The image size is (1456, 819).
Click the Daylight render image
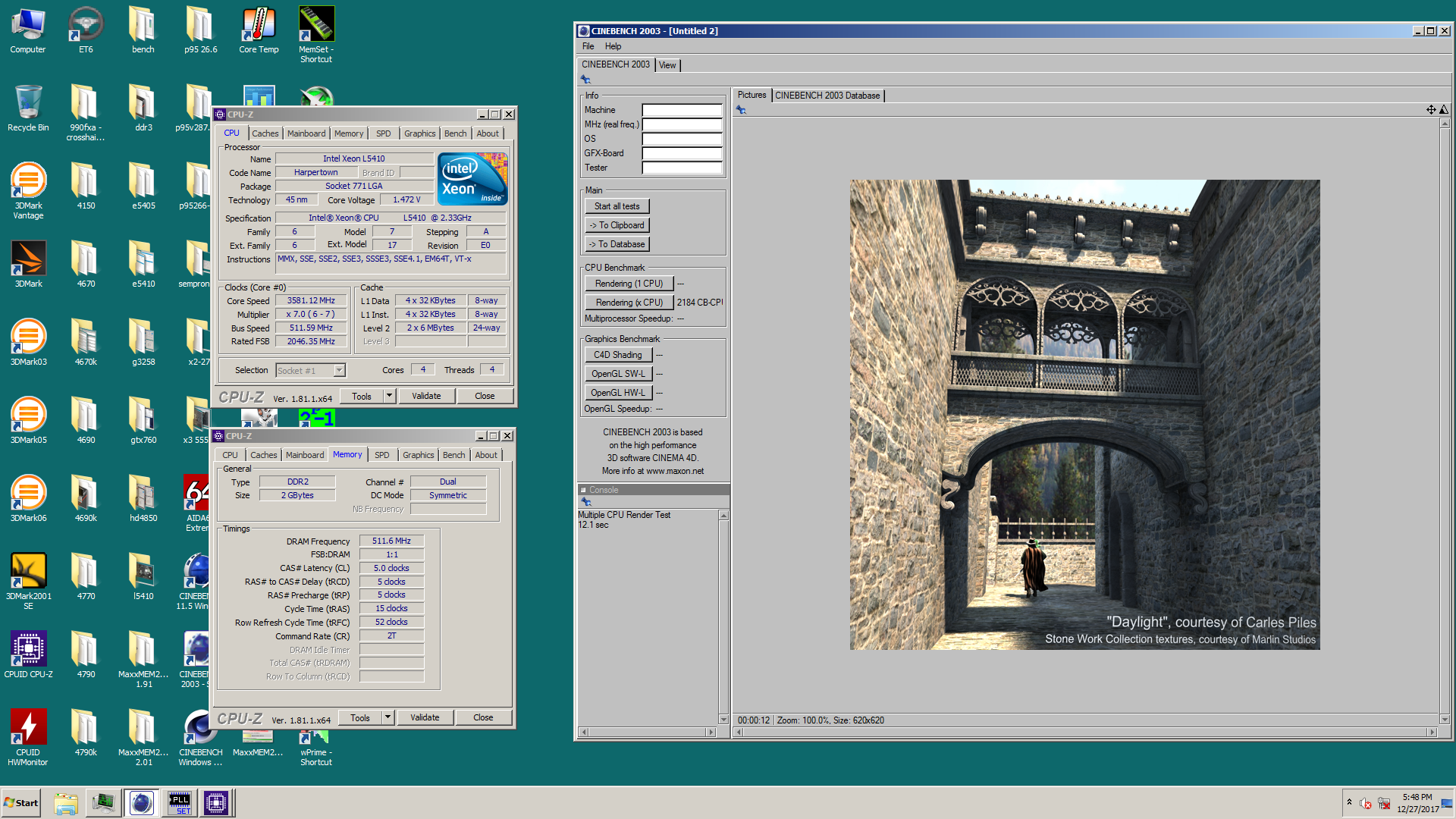(1084, 414)
